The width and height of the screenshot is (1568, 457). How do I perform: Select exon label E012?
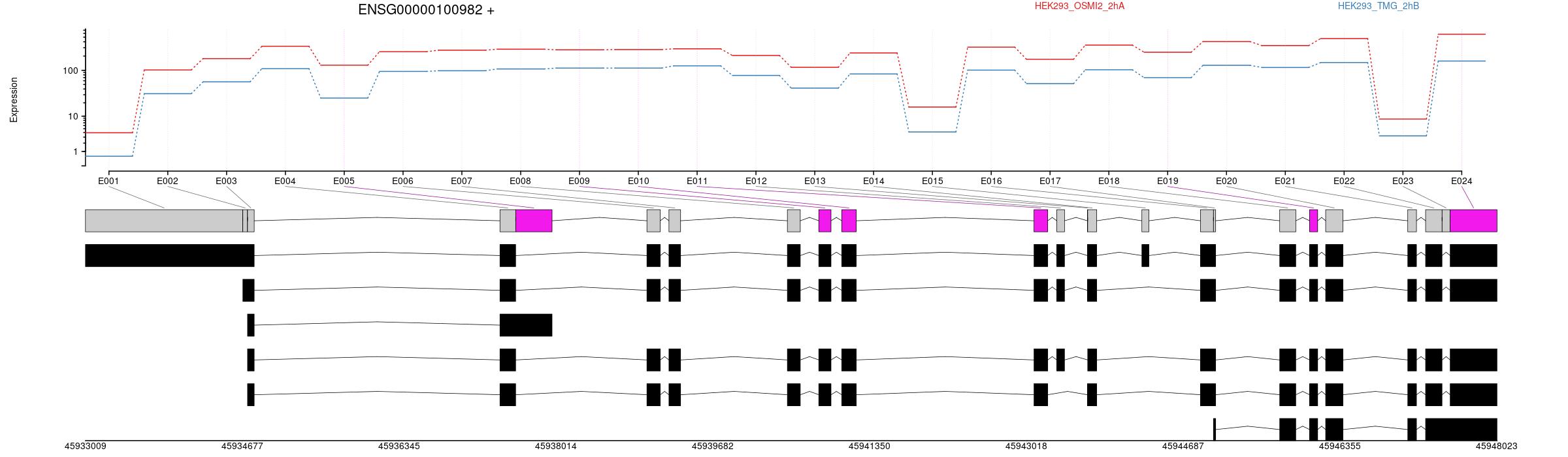[756, 181]
